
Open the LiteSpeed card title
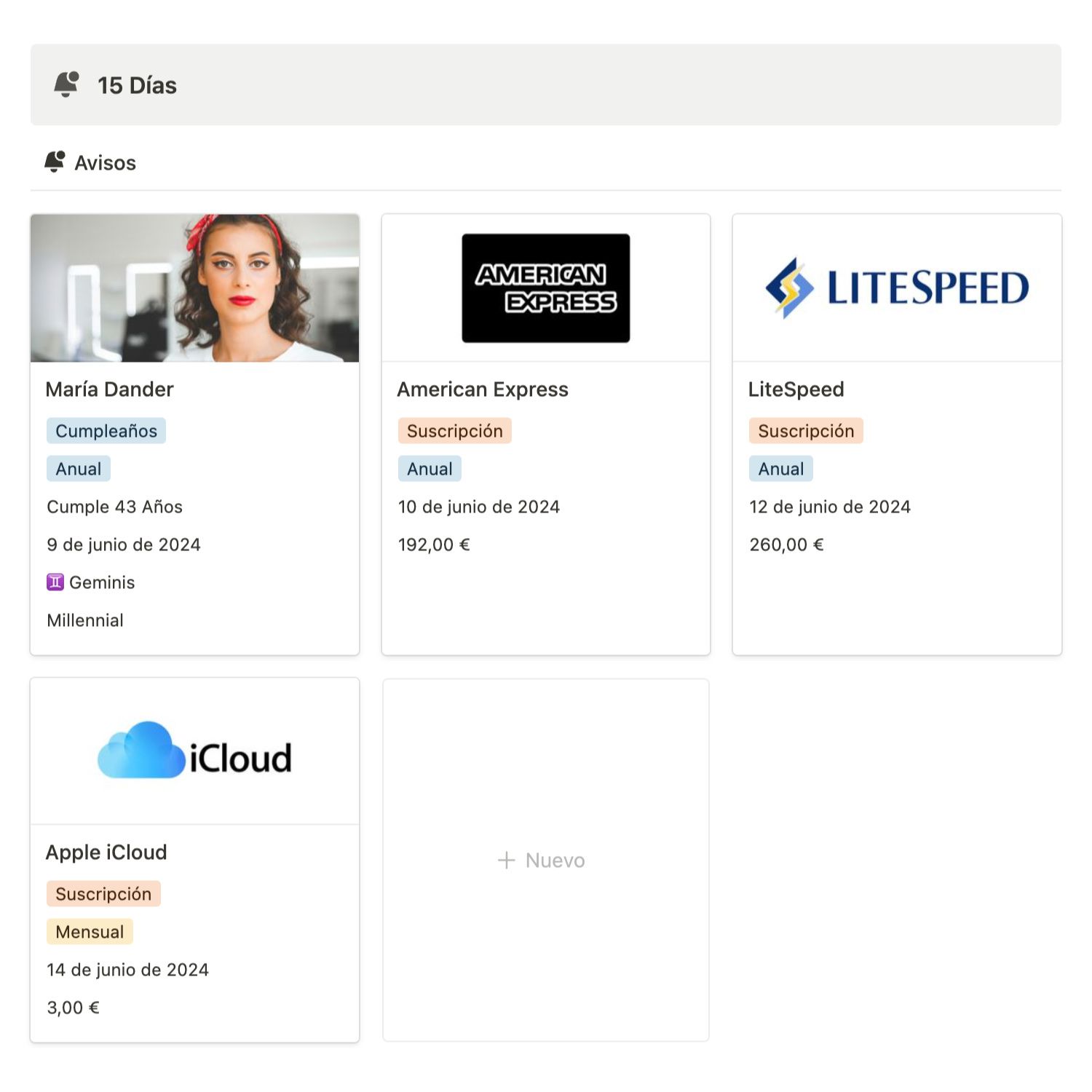(796, 389)
